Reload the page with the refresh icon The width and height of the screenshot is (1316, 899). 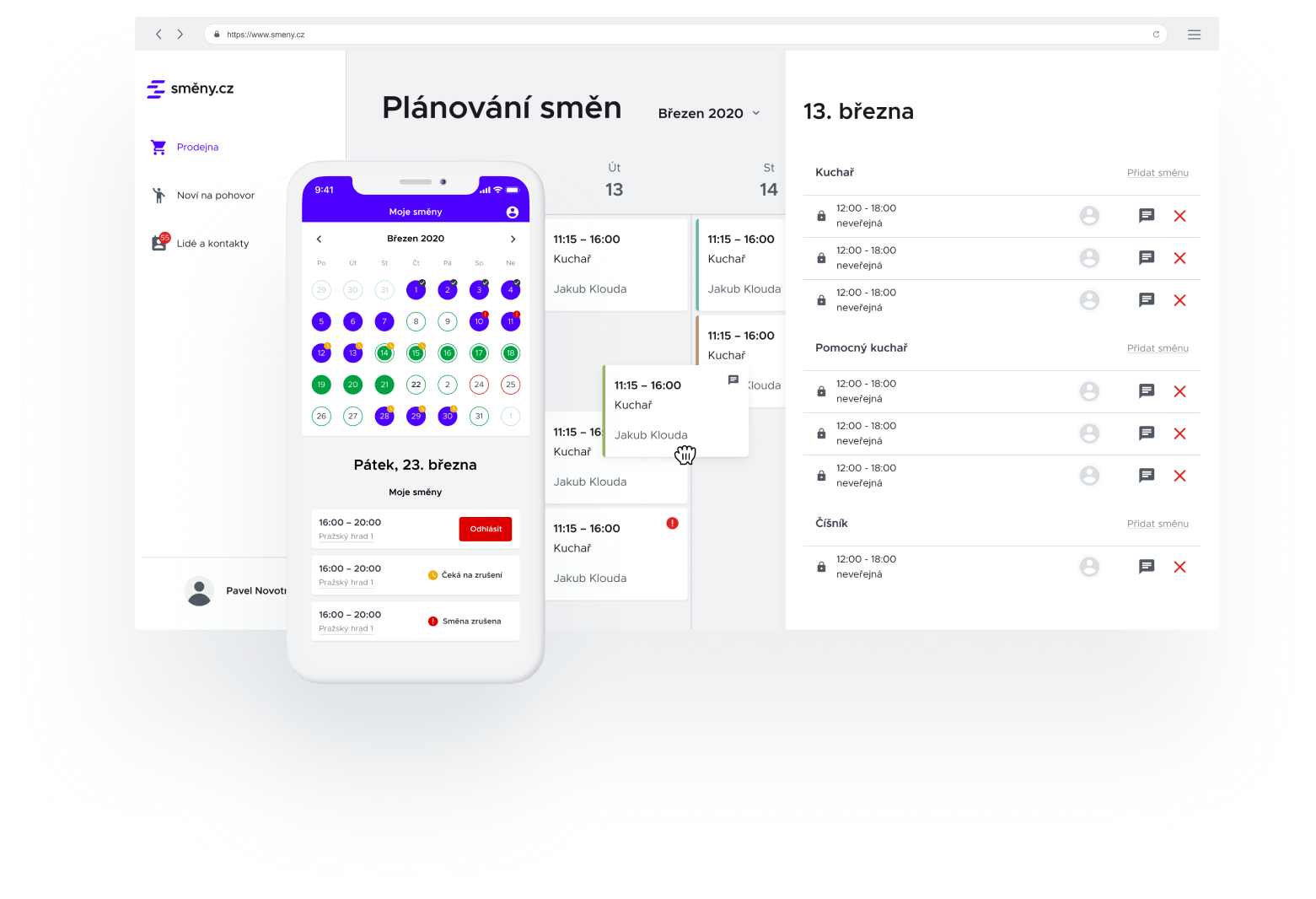click(1156, 35)
